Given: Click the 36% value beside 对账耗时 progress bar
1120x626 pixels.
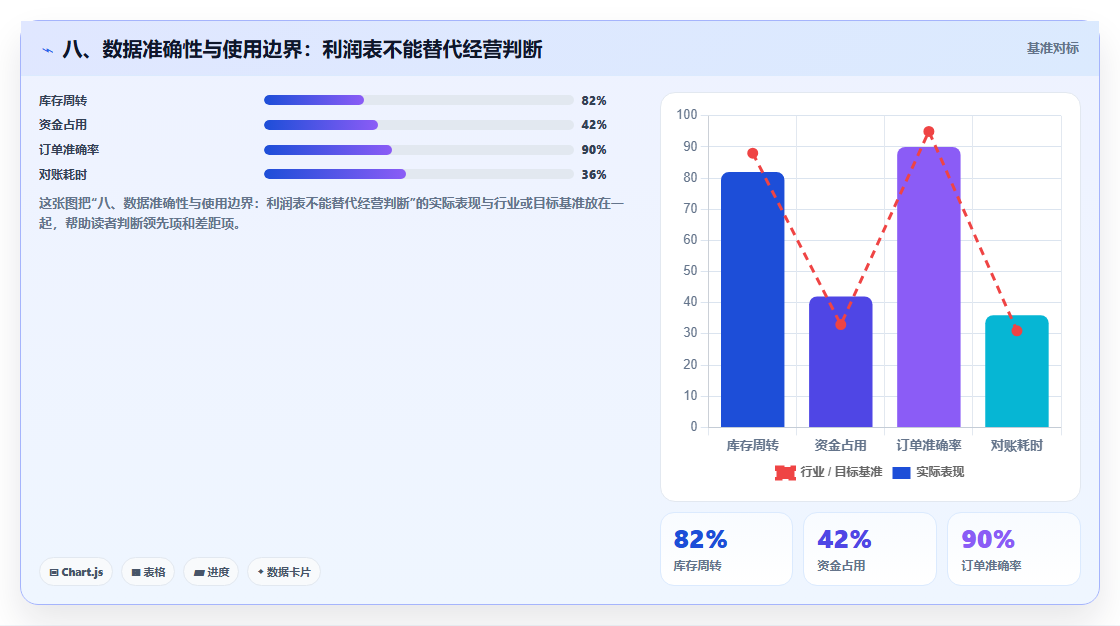Looking at the screenshot, I should pos(594,175).
